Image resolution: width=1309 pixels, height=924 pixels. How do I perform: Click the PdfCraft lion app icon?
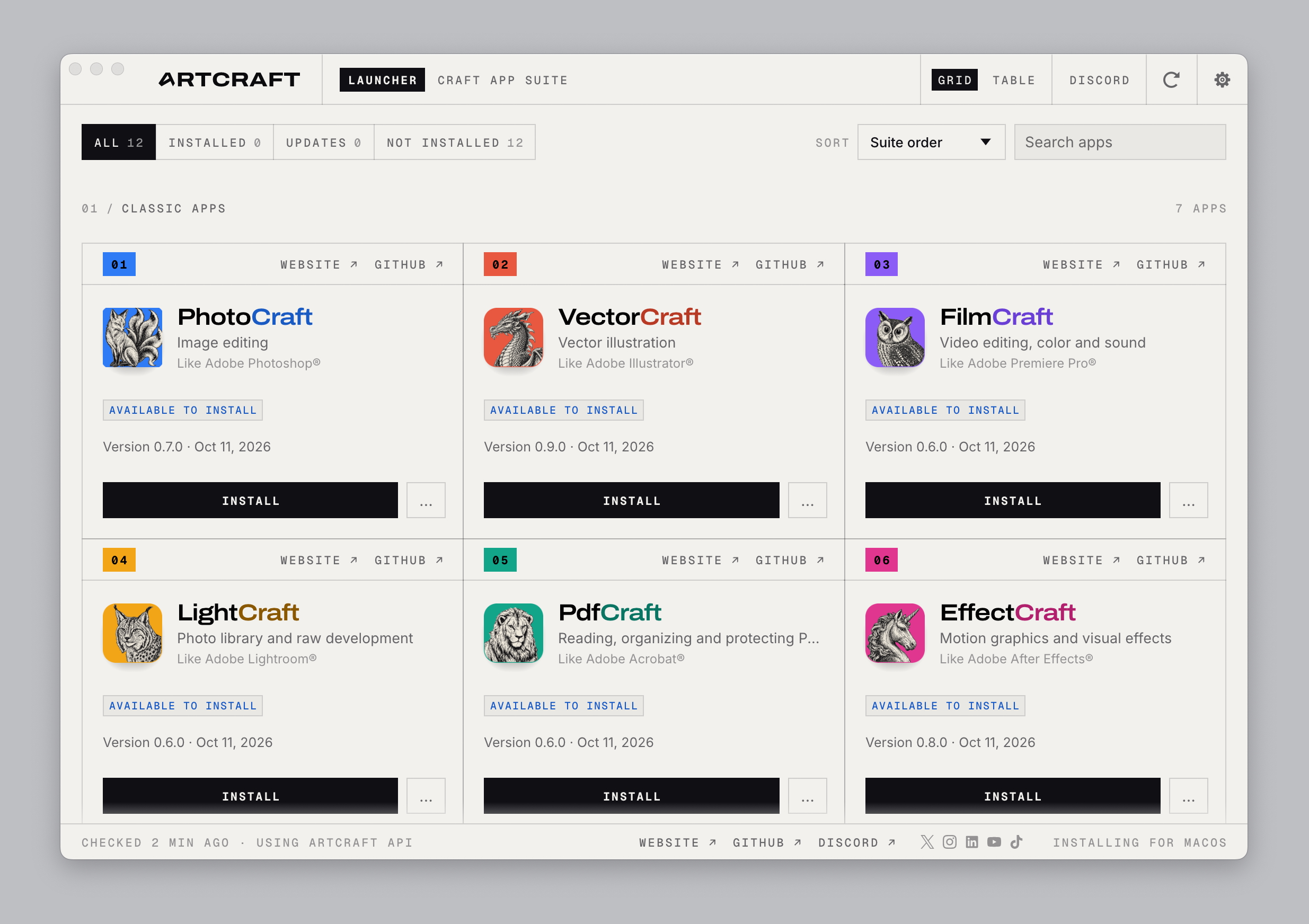(513, 633)
